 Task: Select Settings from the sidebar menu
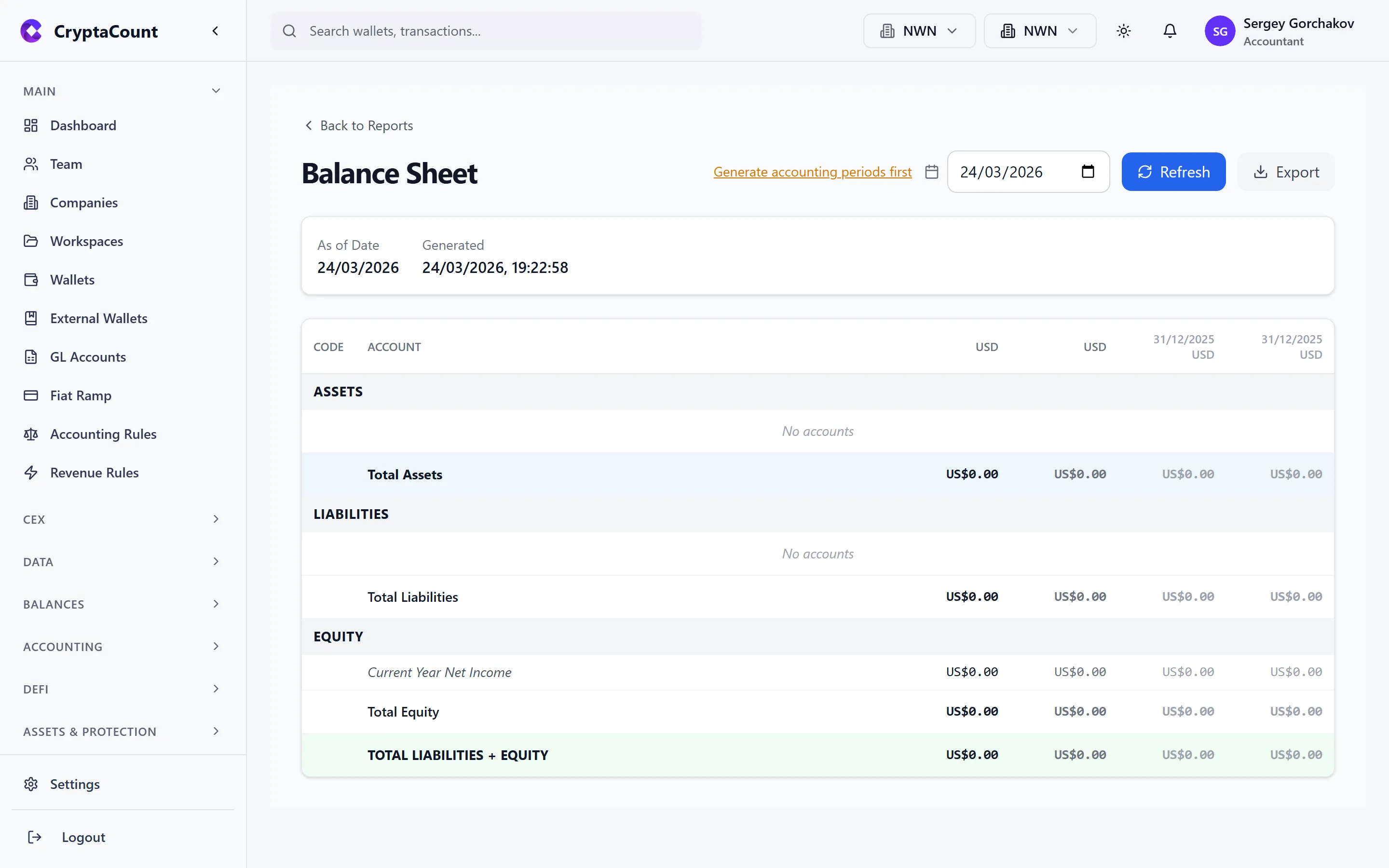tap(74, 784)
